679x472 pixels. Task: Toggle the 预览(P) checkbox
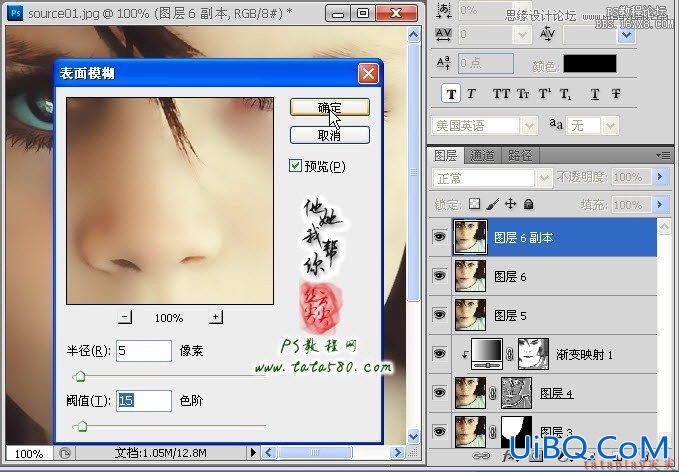295,165
